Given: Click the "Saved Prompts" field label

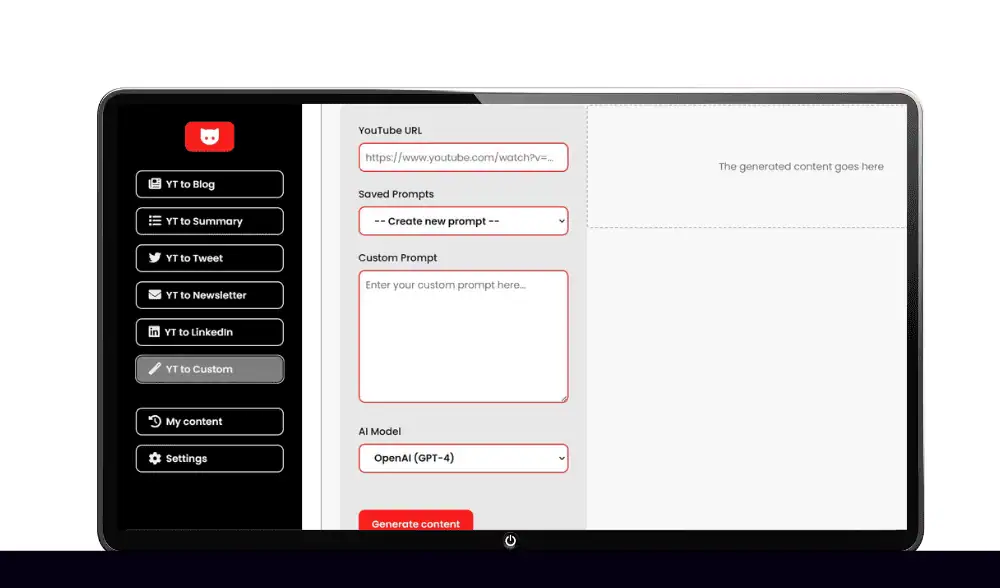Looking at the screenshot, I should 396,194.
